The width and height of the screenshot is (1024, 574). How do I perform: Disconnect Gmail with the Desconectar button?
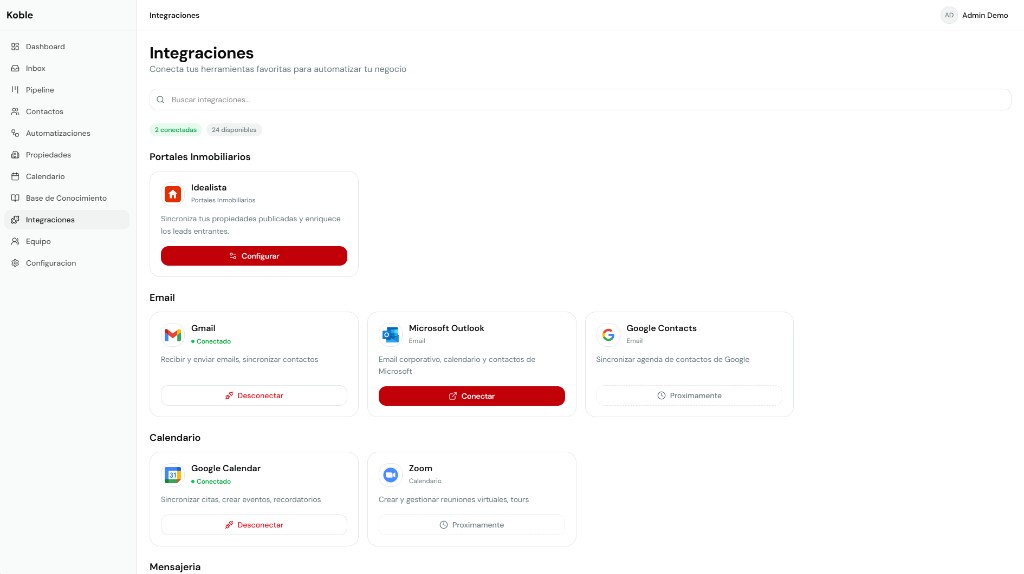254,396
